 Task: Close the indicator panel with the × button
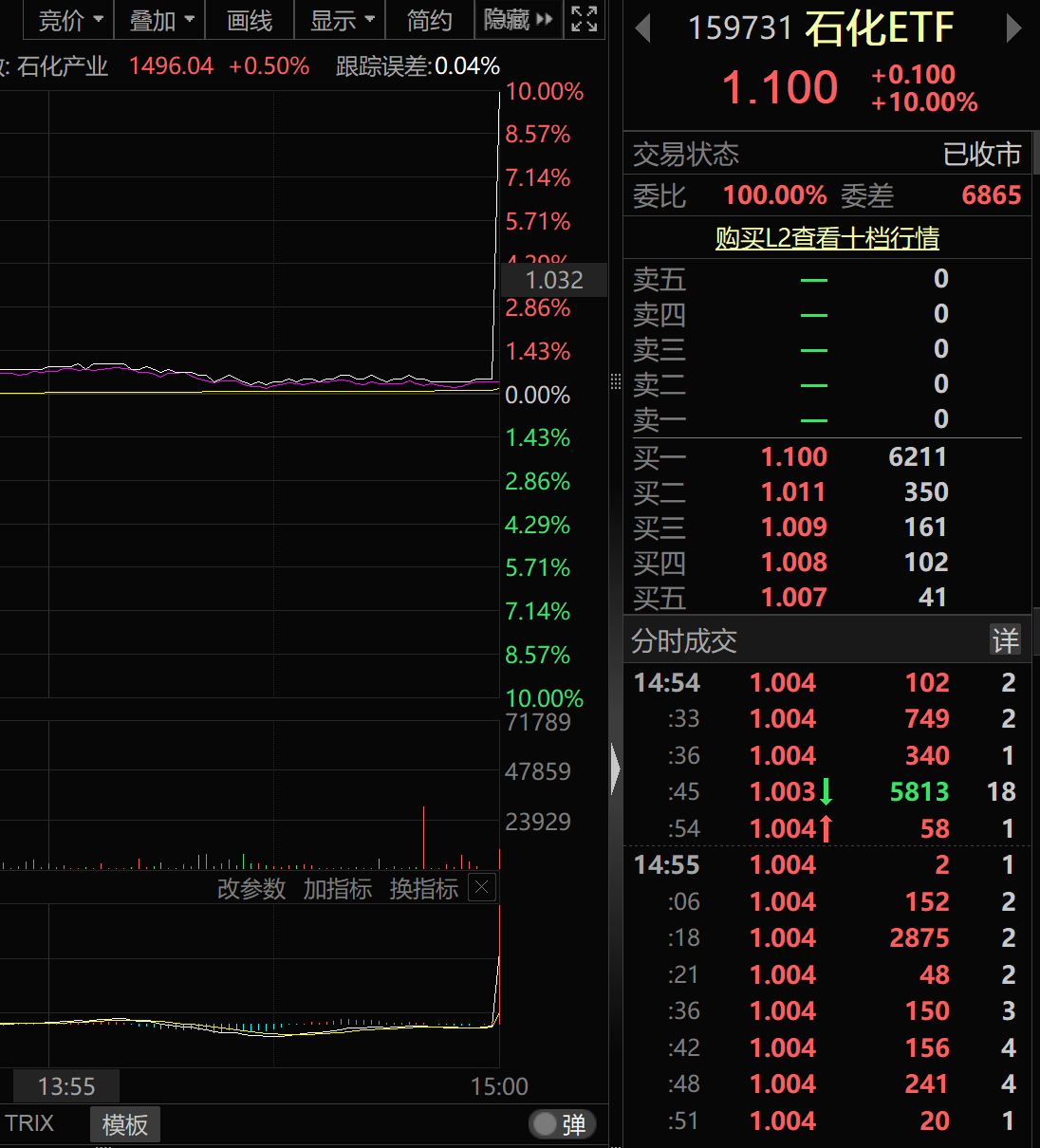pos(481,887)
